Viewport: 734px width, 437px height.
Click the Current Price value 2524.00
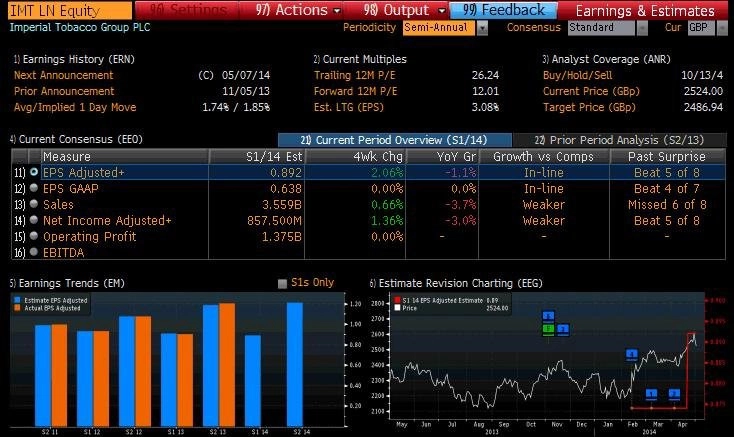pyautogui.click(x=703, y=91)
